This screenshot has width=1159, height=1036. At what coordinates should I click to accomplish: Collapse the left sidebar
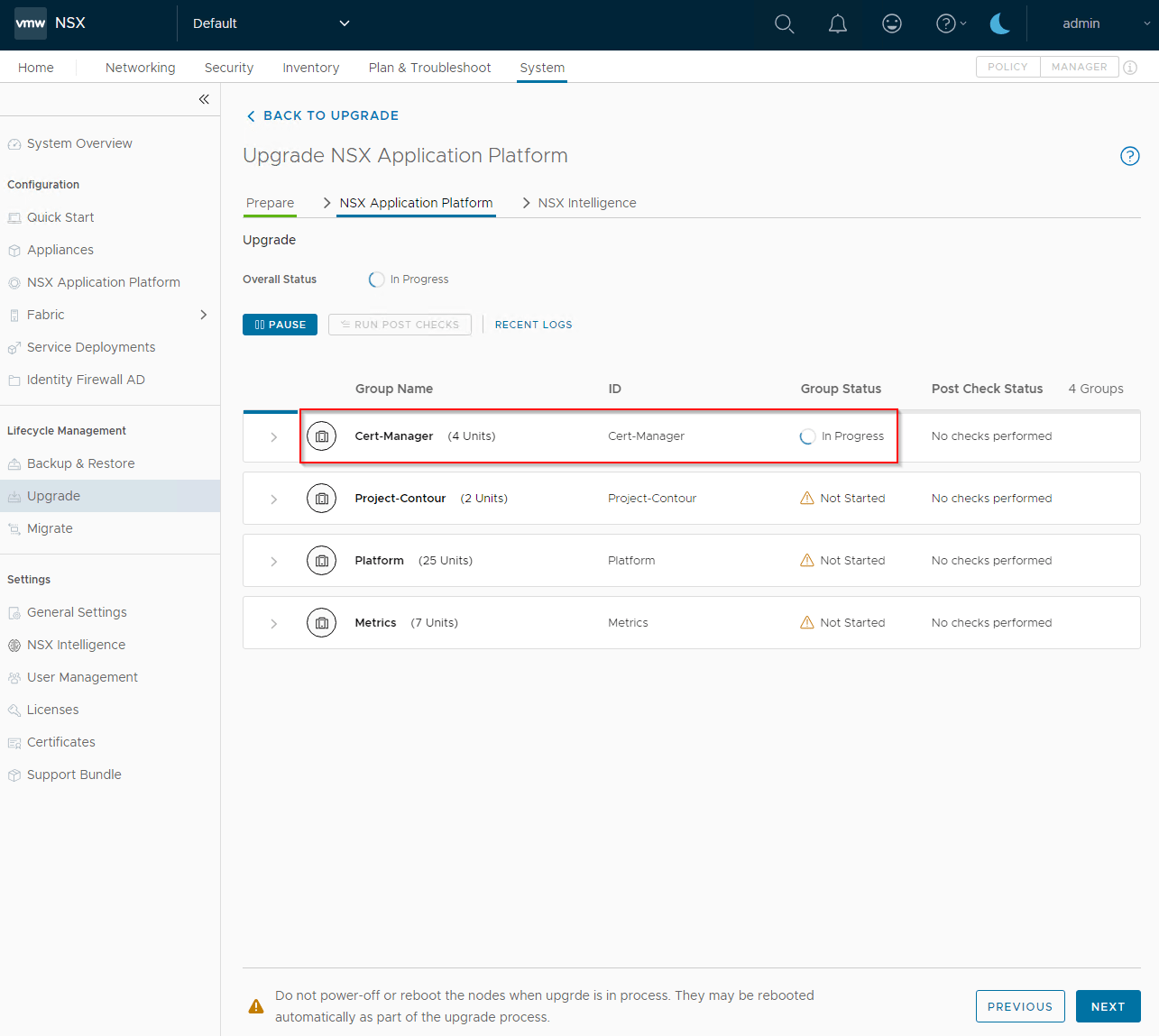(x=204, y=99)
